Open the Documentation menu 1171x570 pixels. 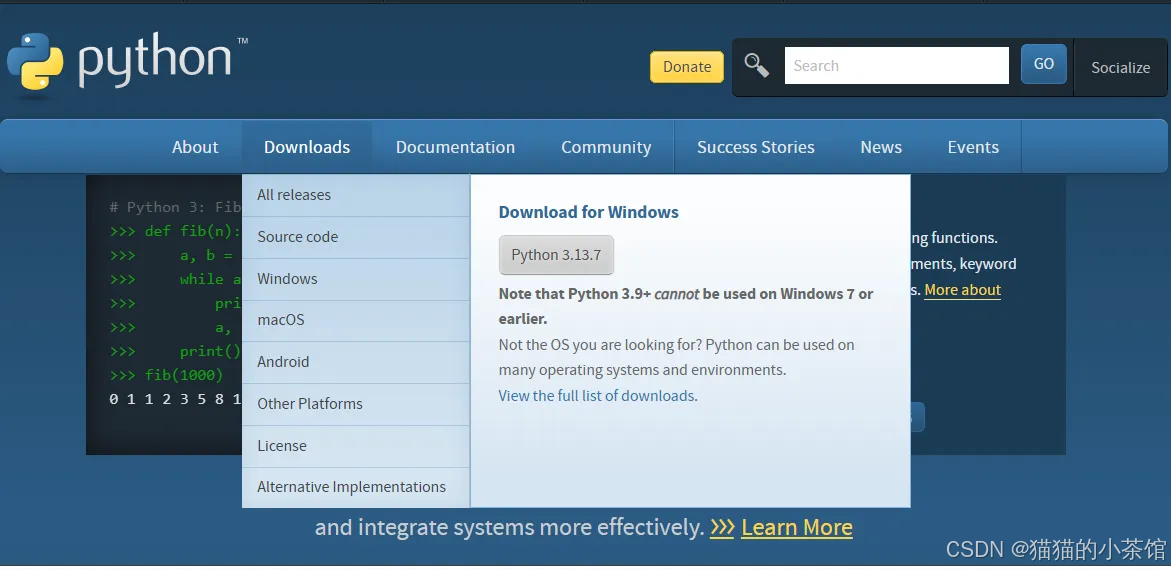(x=456, y=147)
